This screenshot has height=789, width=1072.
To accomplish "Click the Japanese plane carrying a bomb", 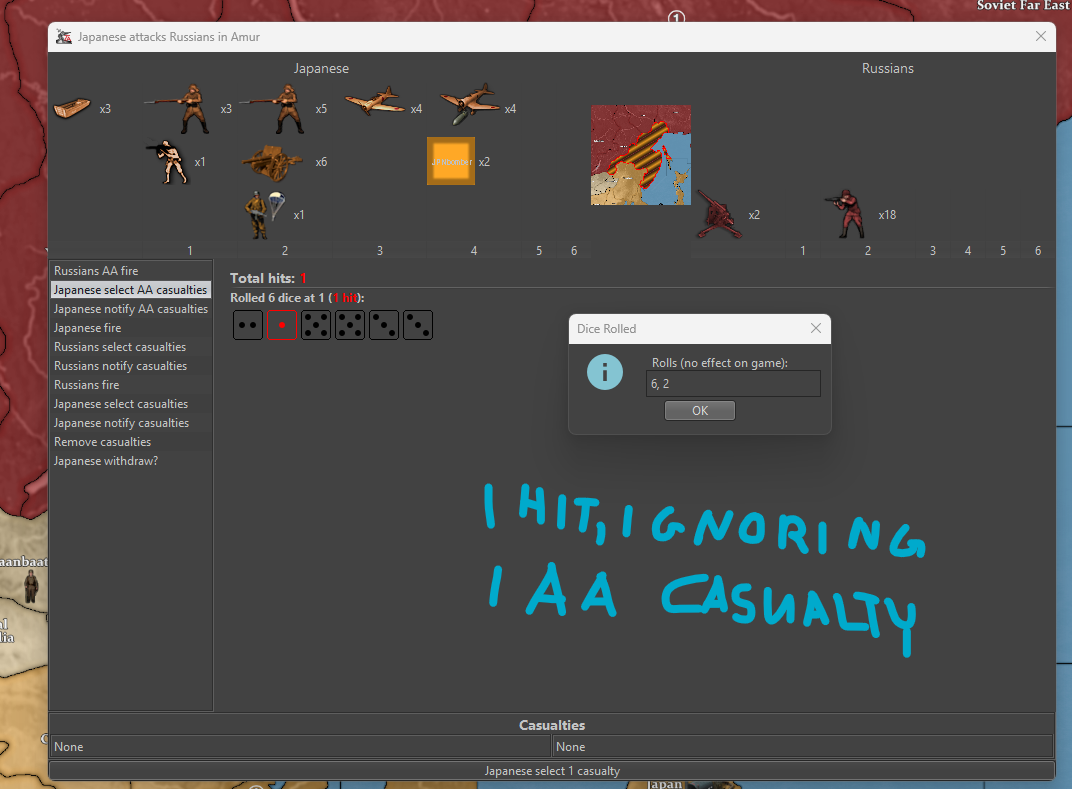I will click(469, 105).
